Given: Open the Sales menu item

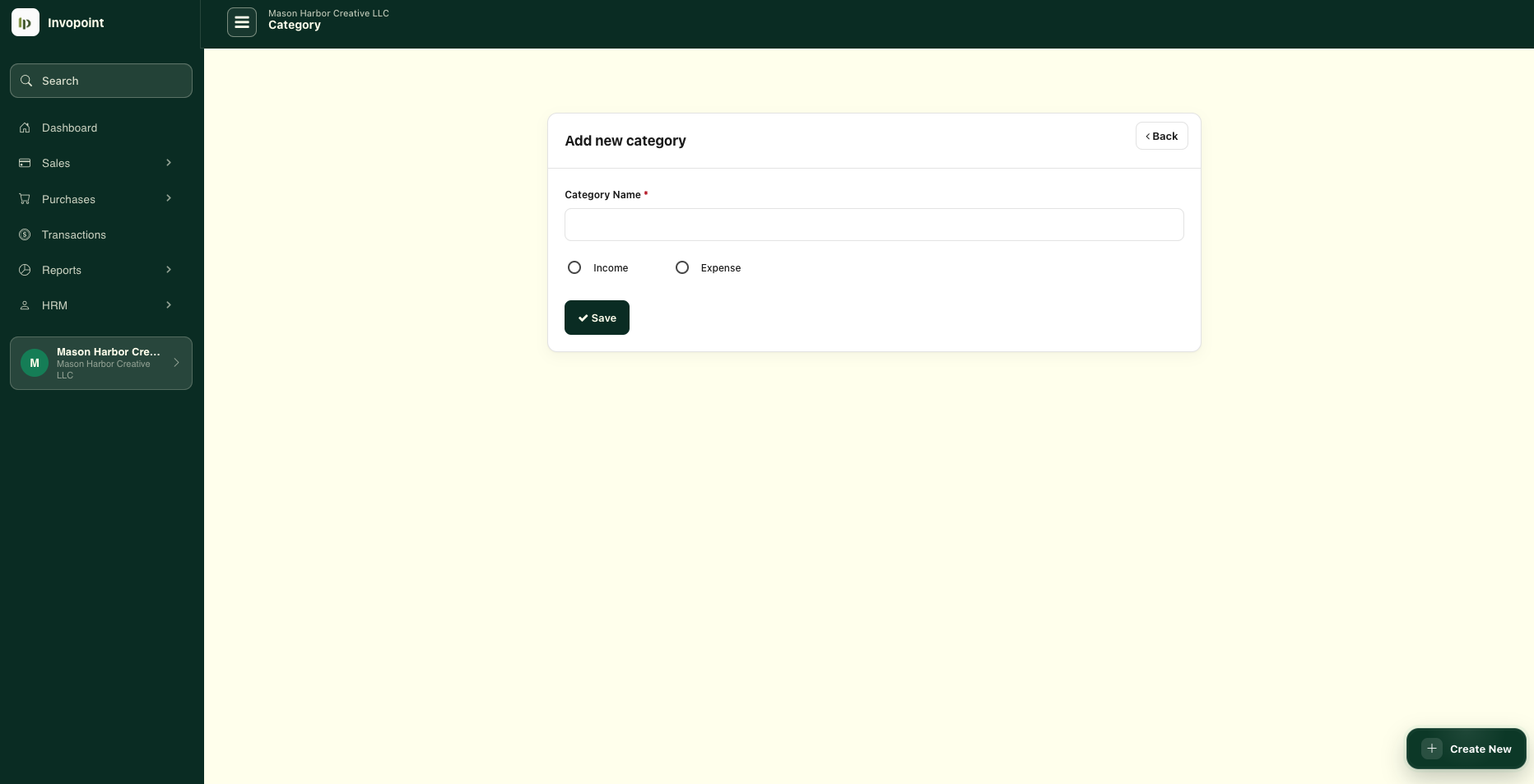Looking at the screenshot, I should 101,163.
